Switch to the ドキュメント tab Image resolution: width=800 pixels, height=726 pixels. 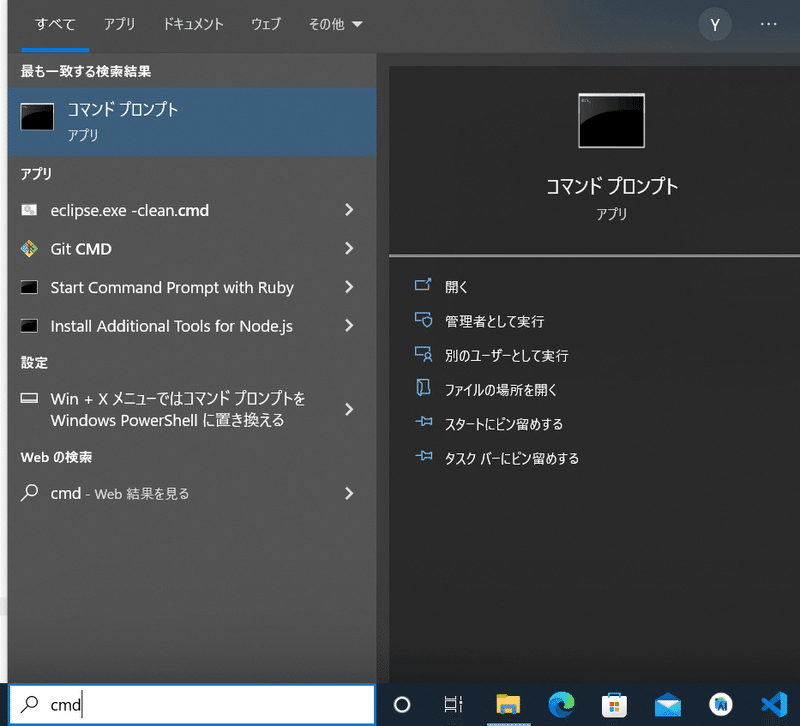coord(193,24)
